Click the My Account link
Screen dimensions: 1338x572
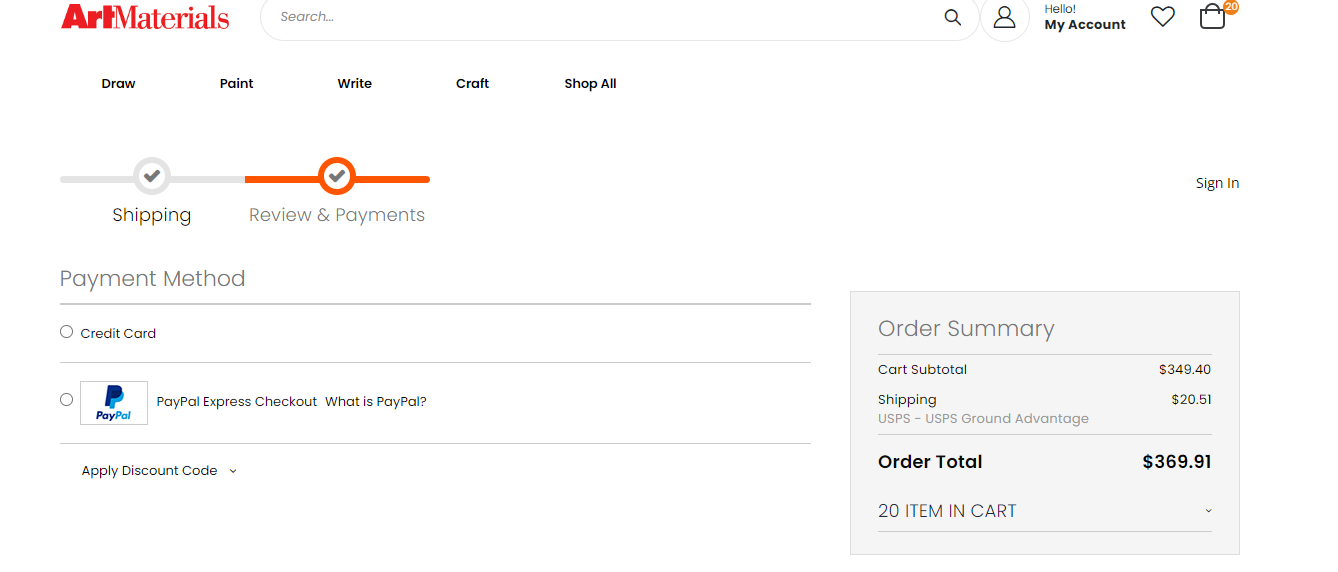coord(1085,25)
